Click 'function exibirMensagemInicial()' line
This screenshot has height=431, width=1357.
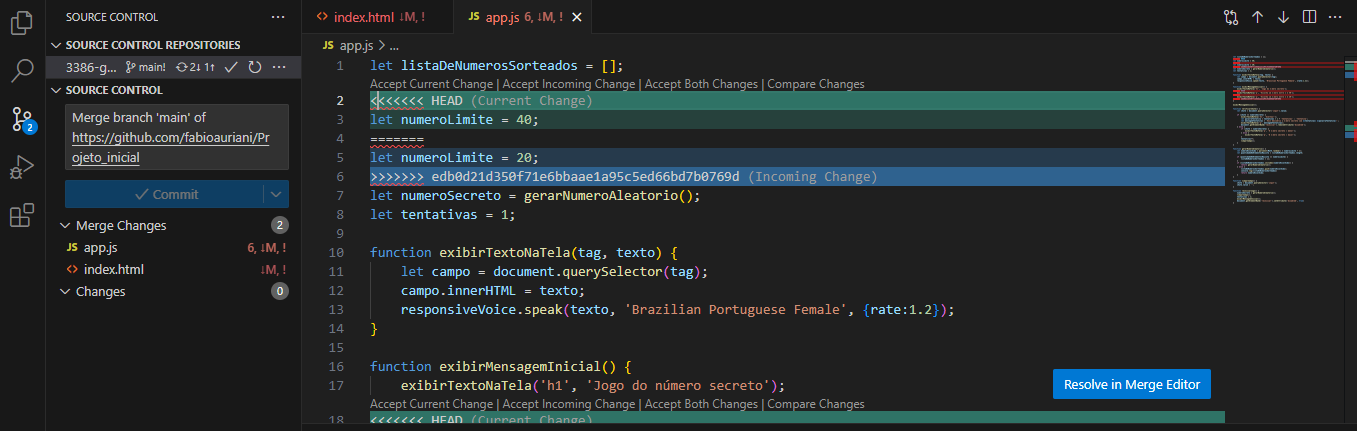(501, 367)
